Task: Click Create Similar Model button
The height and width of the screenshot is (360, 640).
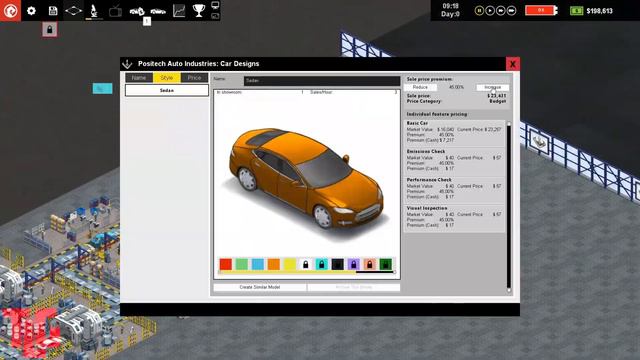Action: tap(260, 287)
